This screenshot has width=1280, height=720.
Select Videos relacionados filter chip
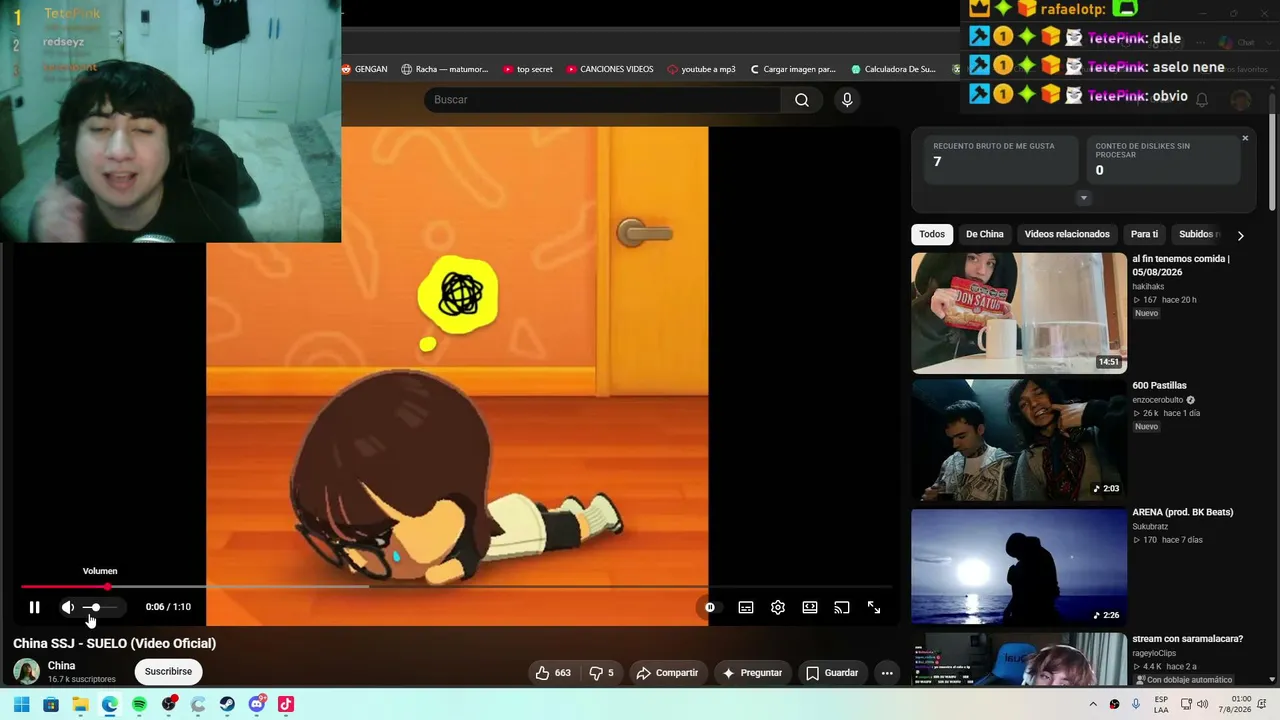[x=1067, y=234]
